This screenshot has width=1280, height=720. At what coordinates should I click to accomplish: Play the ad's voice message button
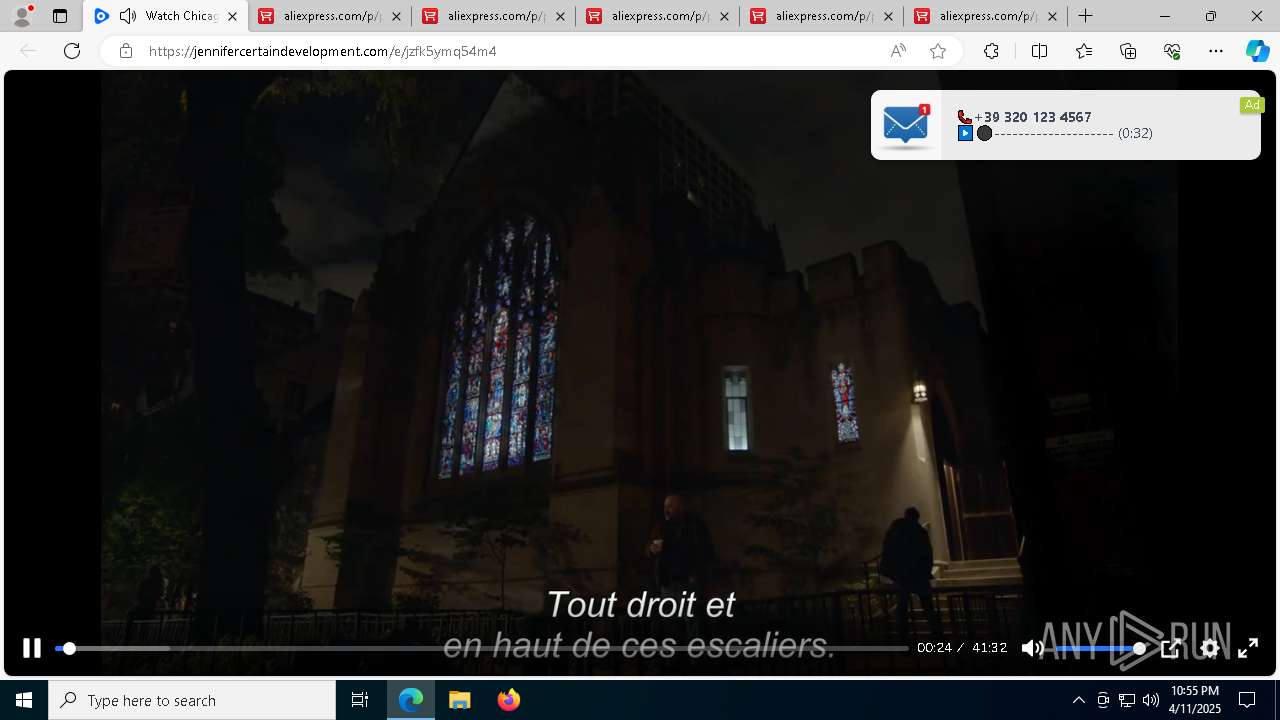click(x=965, y=133)
